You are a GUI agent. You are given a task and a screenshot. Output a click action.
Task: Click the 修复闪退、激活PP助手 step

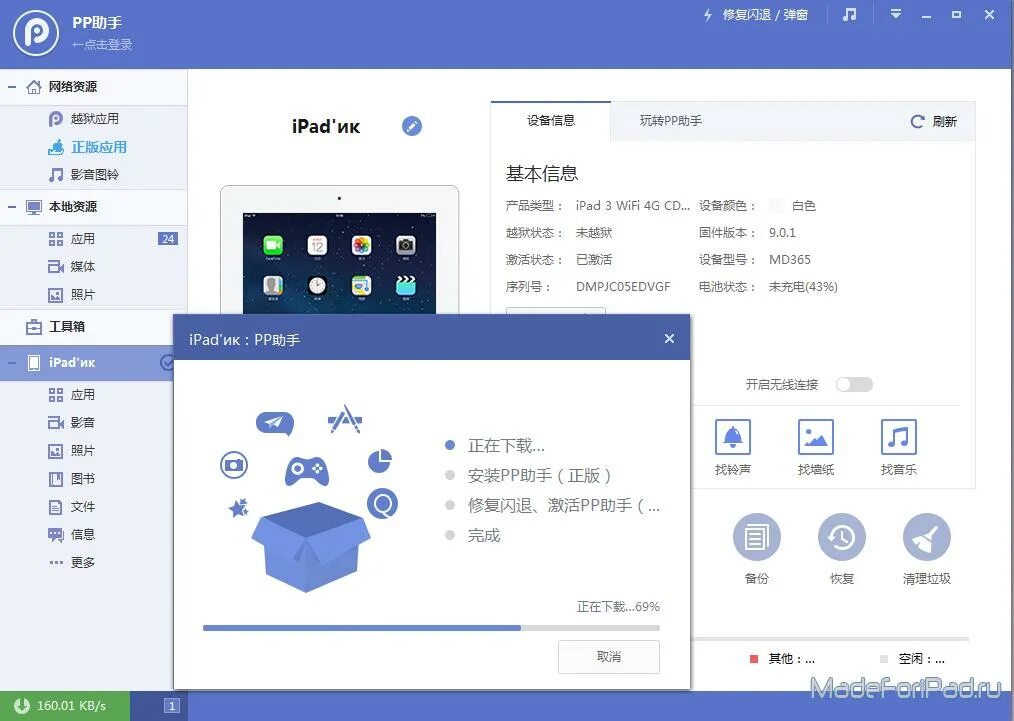click(x=564, y=506)
